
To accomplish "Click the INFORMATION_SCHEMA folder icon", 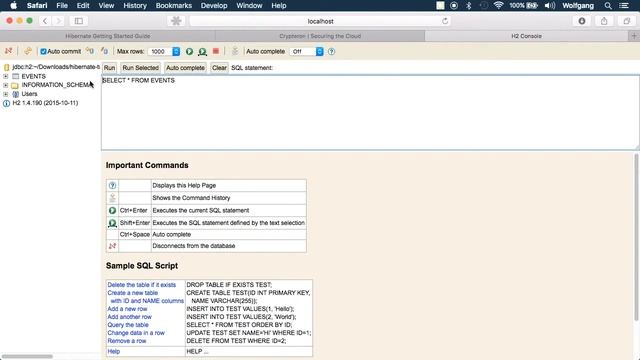I will 15,85.
